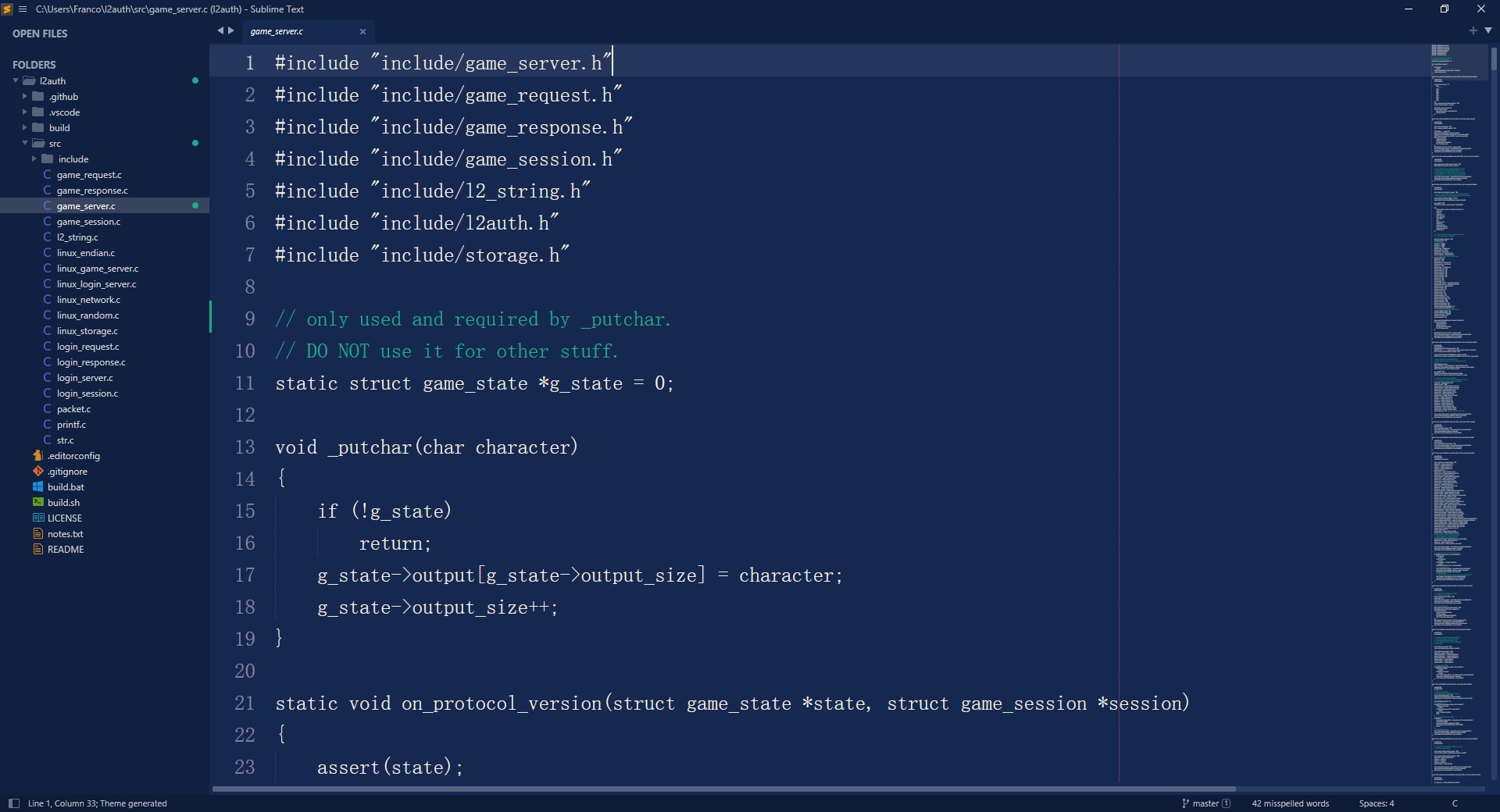Open linux_game_server.c file

98,269
